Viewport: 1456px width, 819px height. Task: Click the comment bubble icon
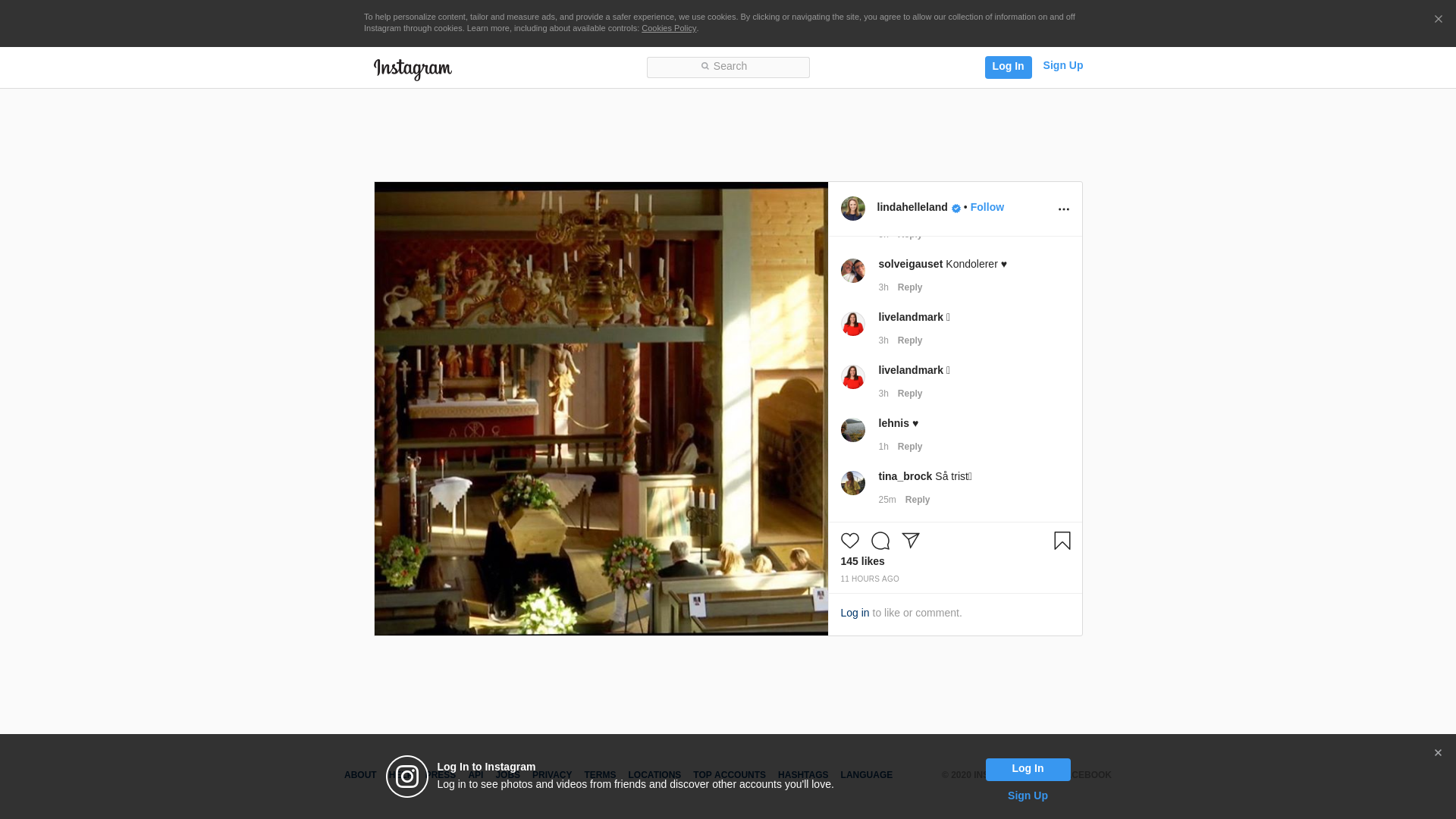point(880,541)
